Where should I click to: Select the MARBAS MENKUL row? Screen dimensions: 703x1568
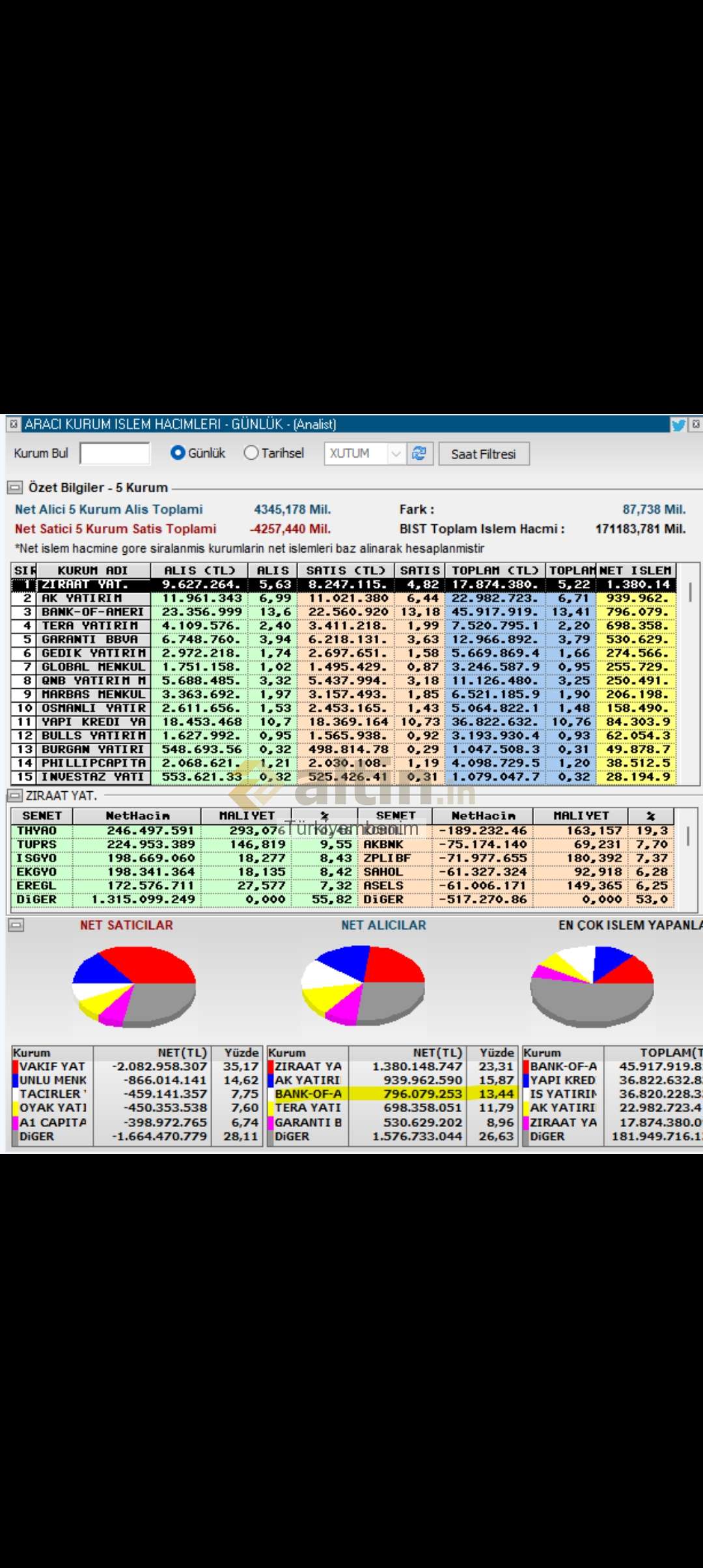pyautogui.click(x=344, y=694)
